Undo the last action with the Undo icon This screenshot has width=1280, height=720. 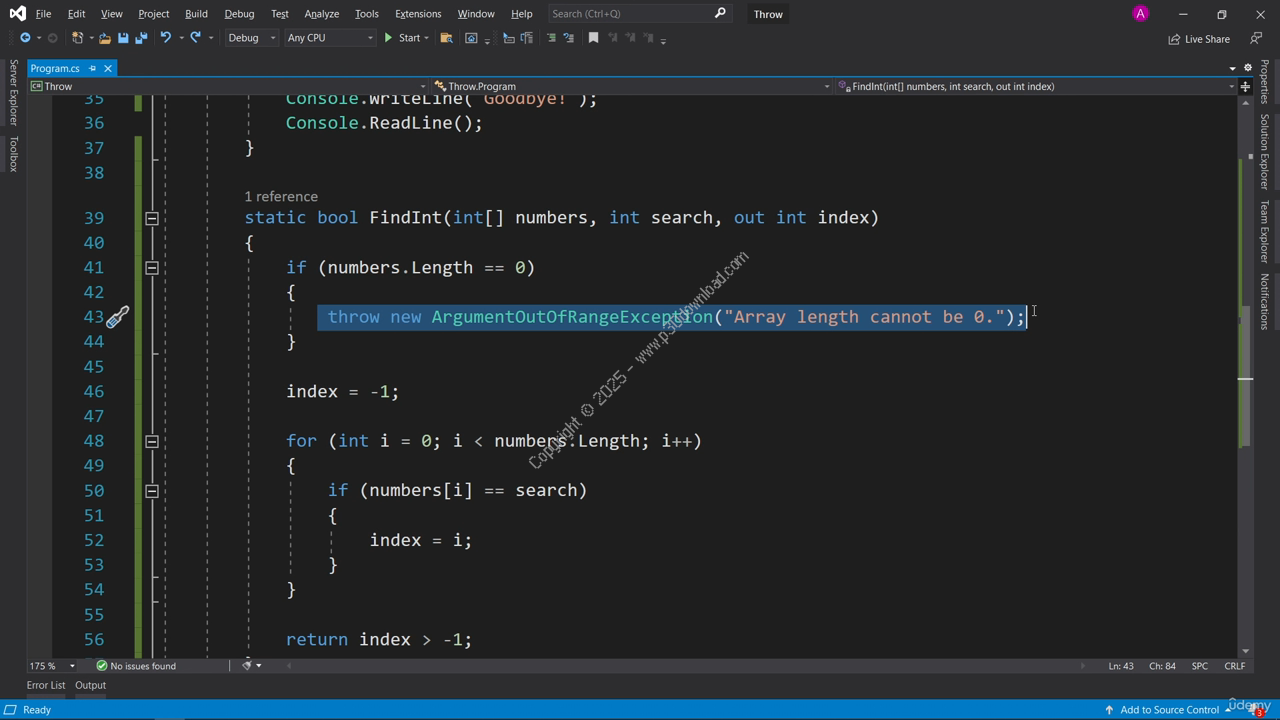coord(165,38)
